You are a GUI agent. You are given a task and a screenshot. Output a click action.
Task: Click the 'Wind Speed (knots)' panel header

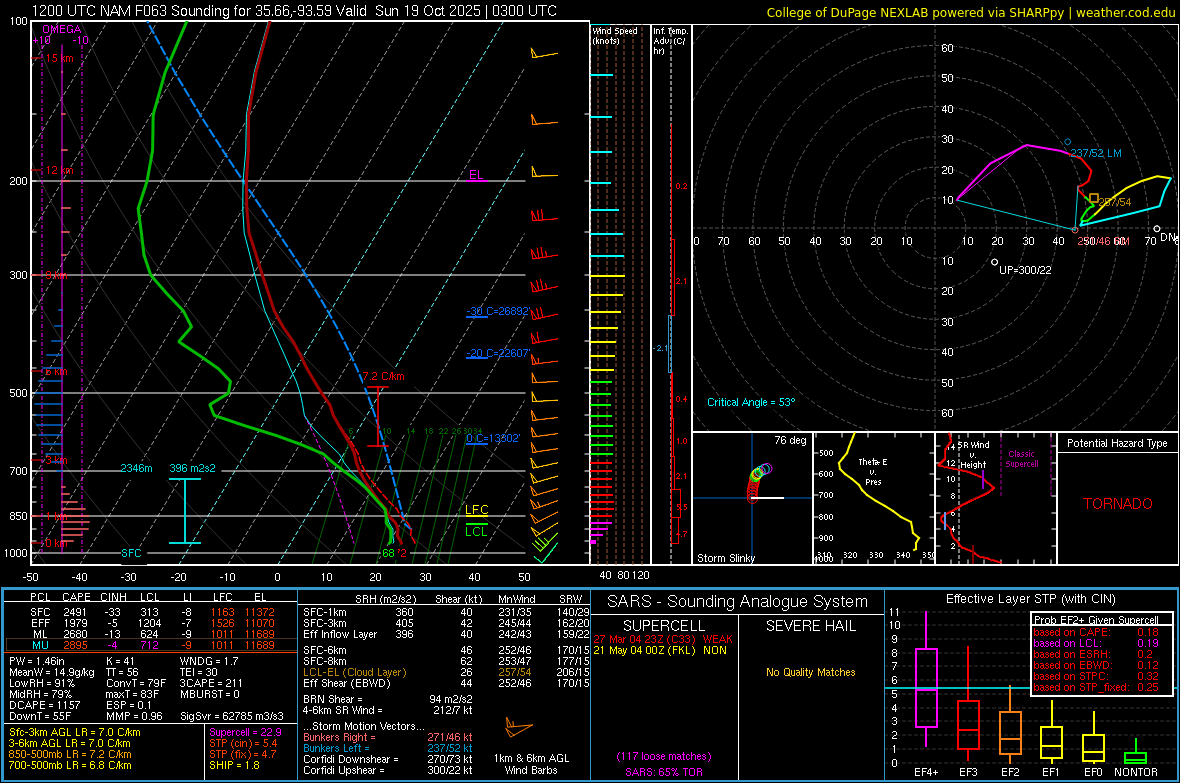[615, 35]
